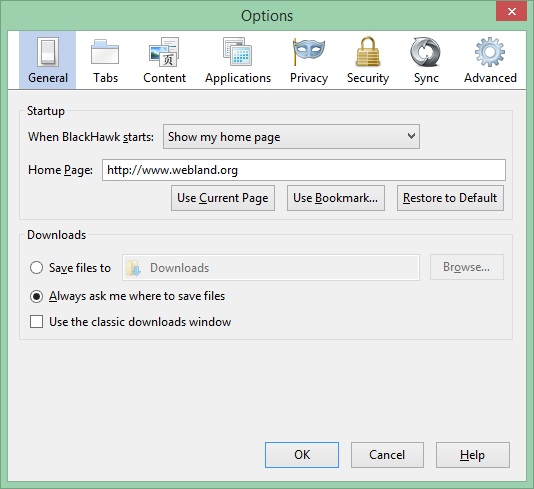Select 'Always ask me where to save files'

click(x=36, y=296)
